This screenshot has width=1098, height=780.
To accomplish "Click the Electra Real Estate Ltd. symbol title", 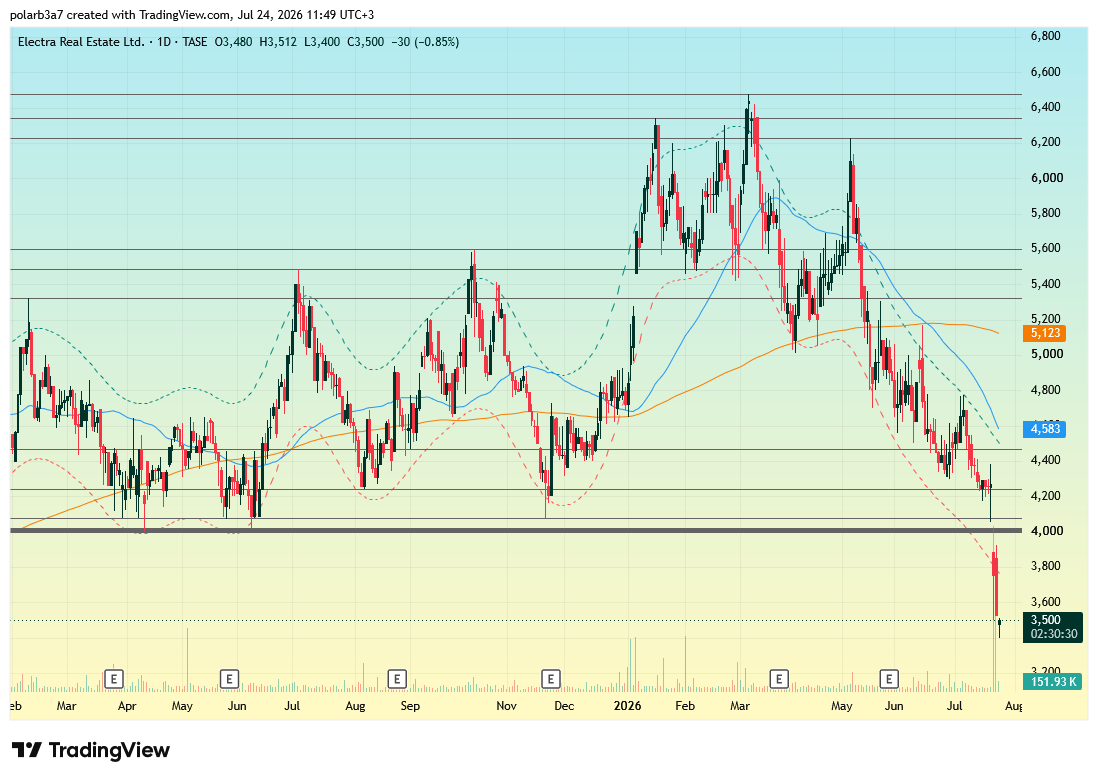I will point(81,42).
